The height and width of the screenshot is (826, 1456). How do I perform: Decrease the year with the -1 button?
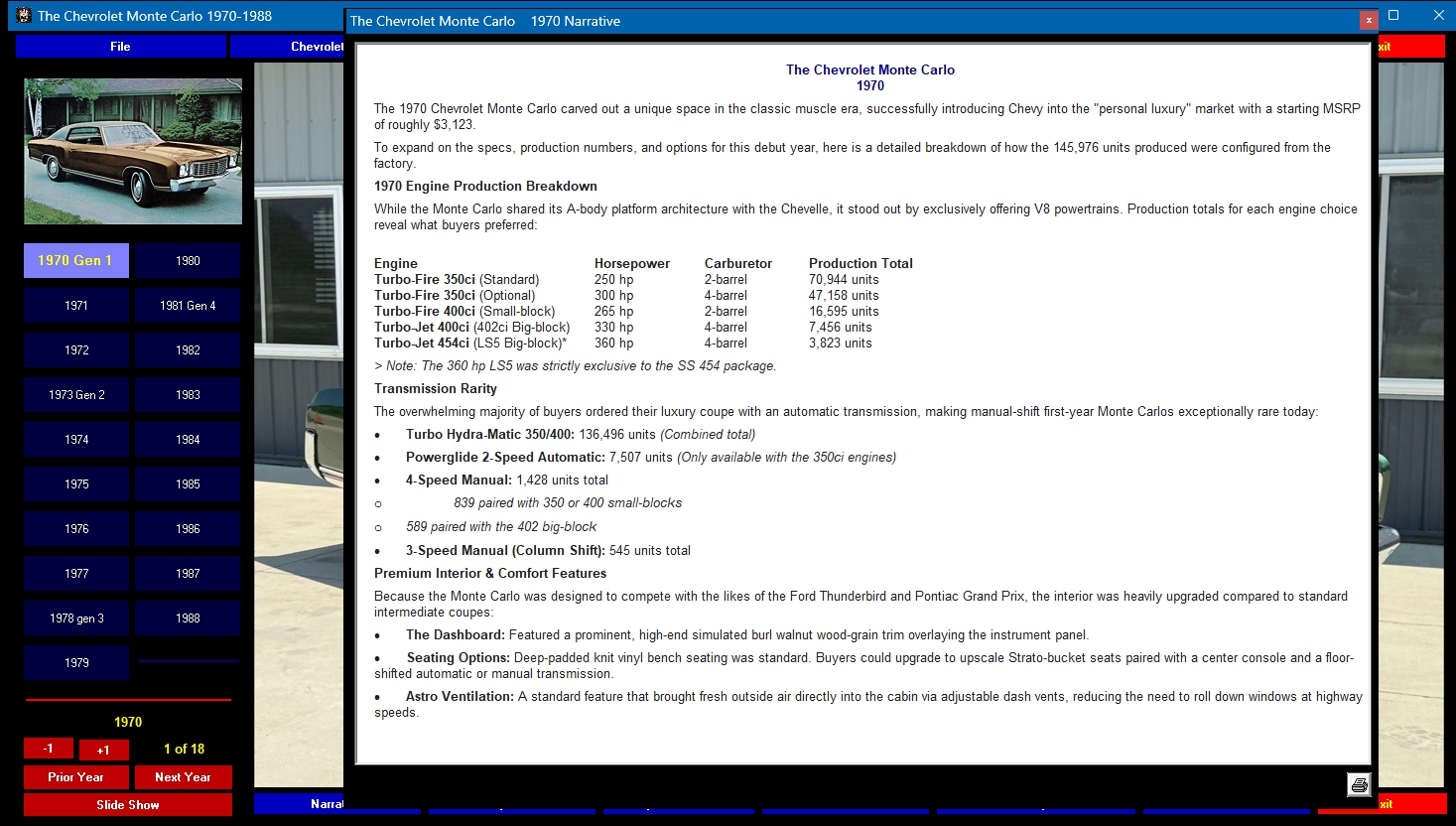point(49,749)
